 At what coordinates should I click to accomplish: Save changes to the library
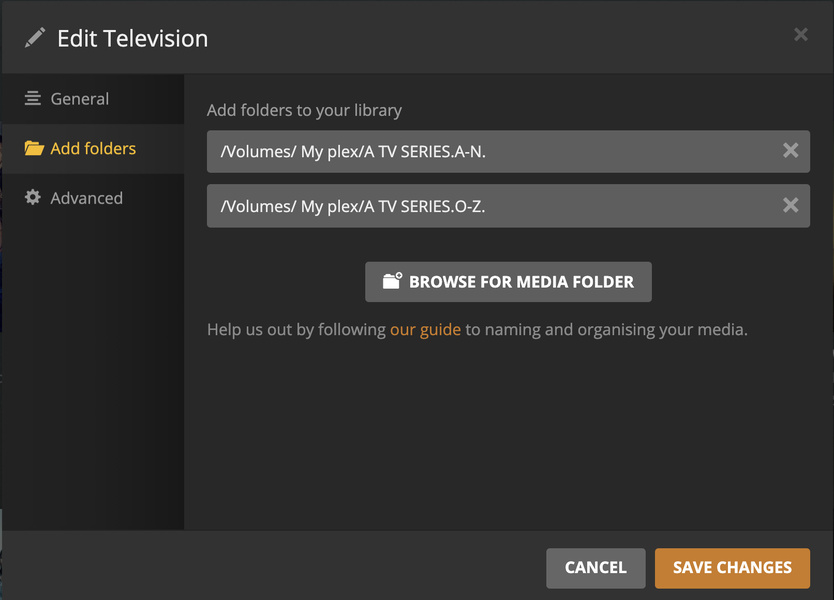732,567
